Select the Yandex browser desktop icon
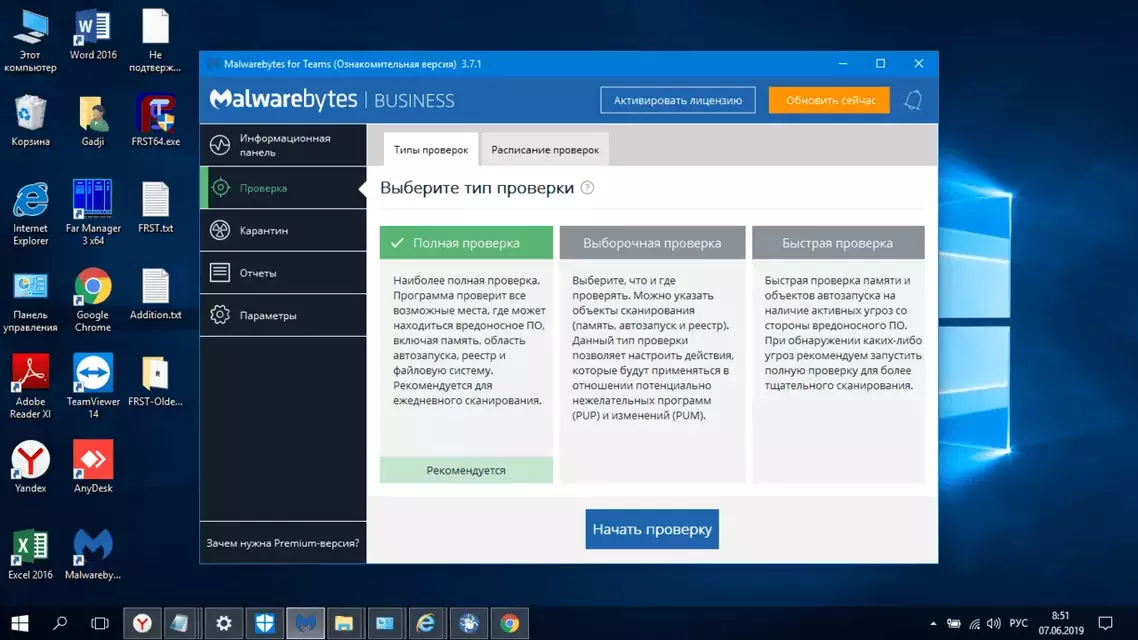This screenshot has width=1138, height=640. pos(30,467)
